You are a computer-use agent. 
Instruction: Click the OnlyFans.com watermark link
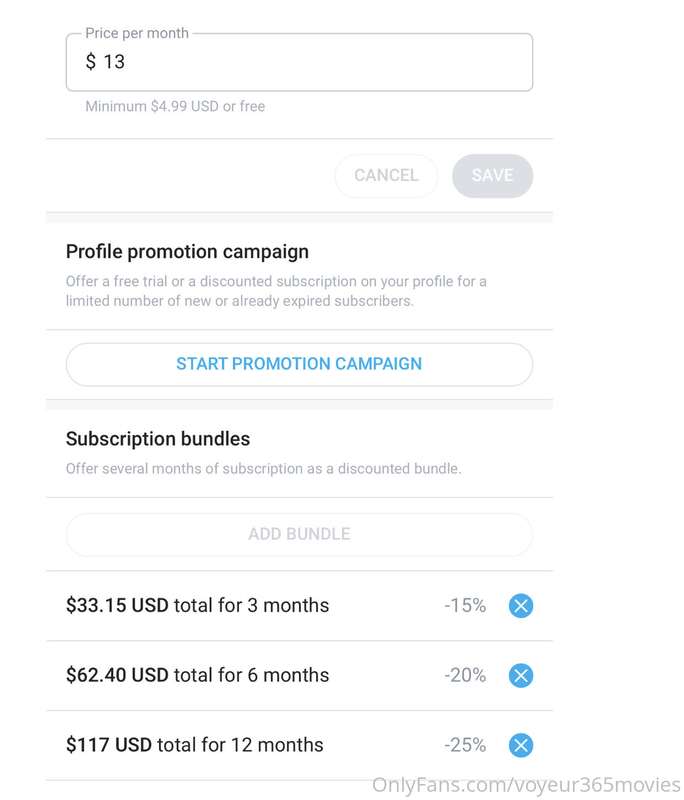coord(526,785)
